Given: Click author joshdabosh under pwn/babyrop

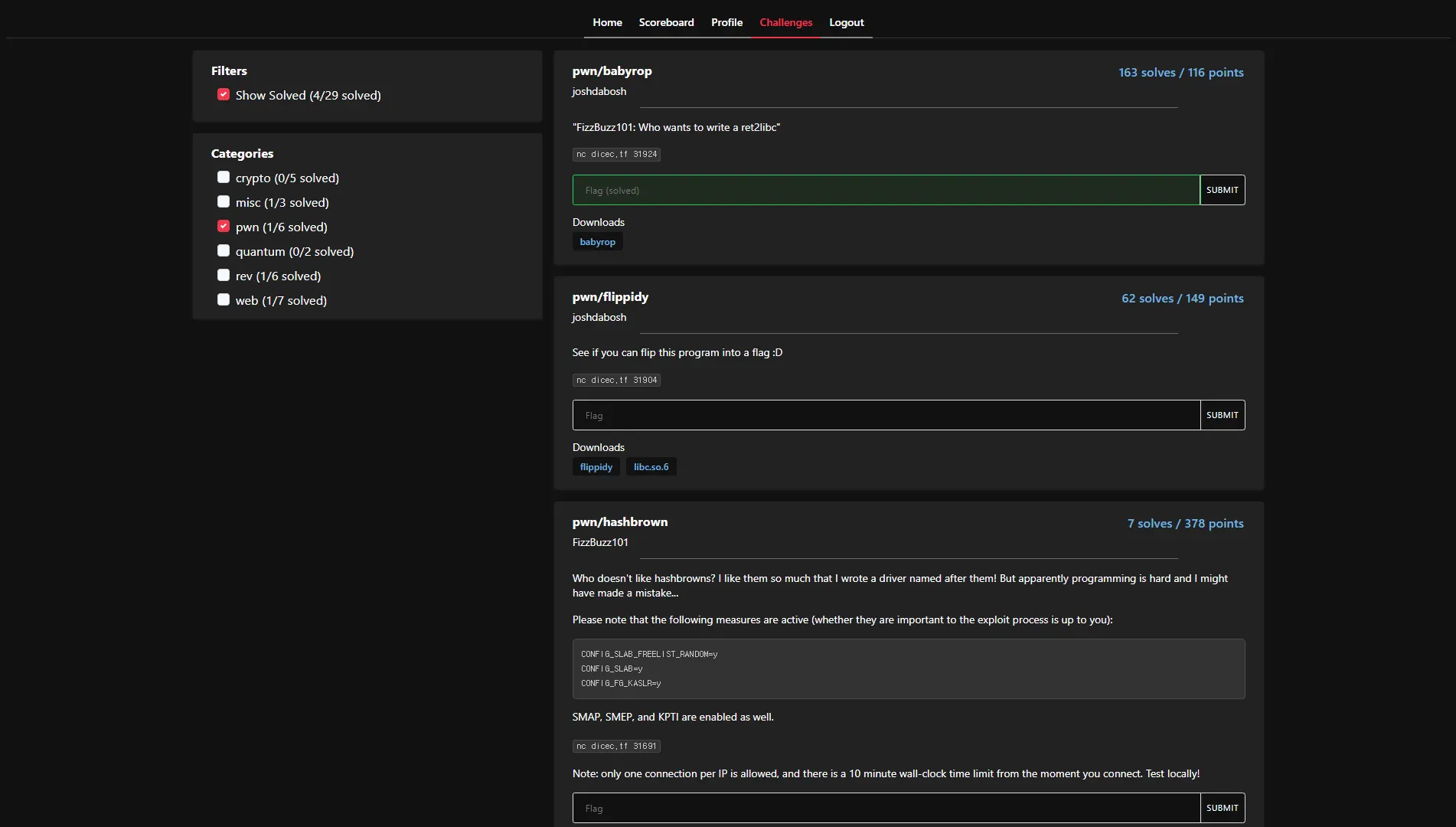Looking at the screenshot, I should (599, 91).
